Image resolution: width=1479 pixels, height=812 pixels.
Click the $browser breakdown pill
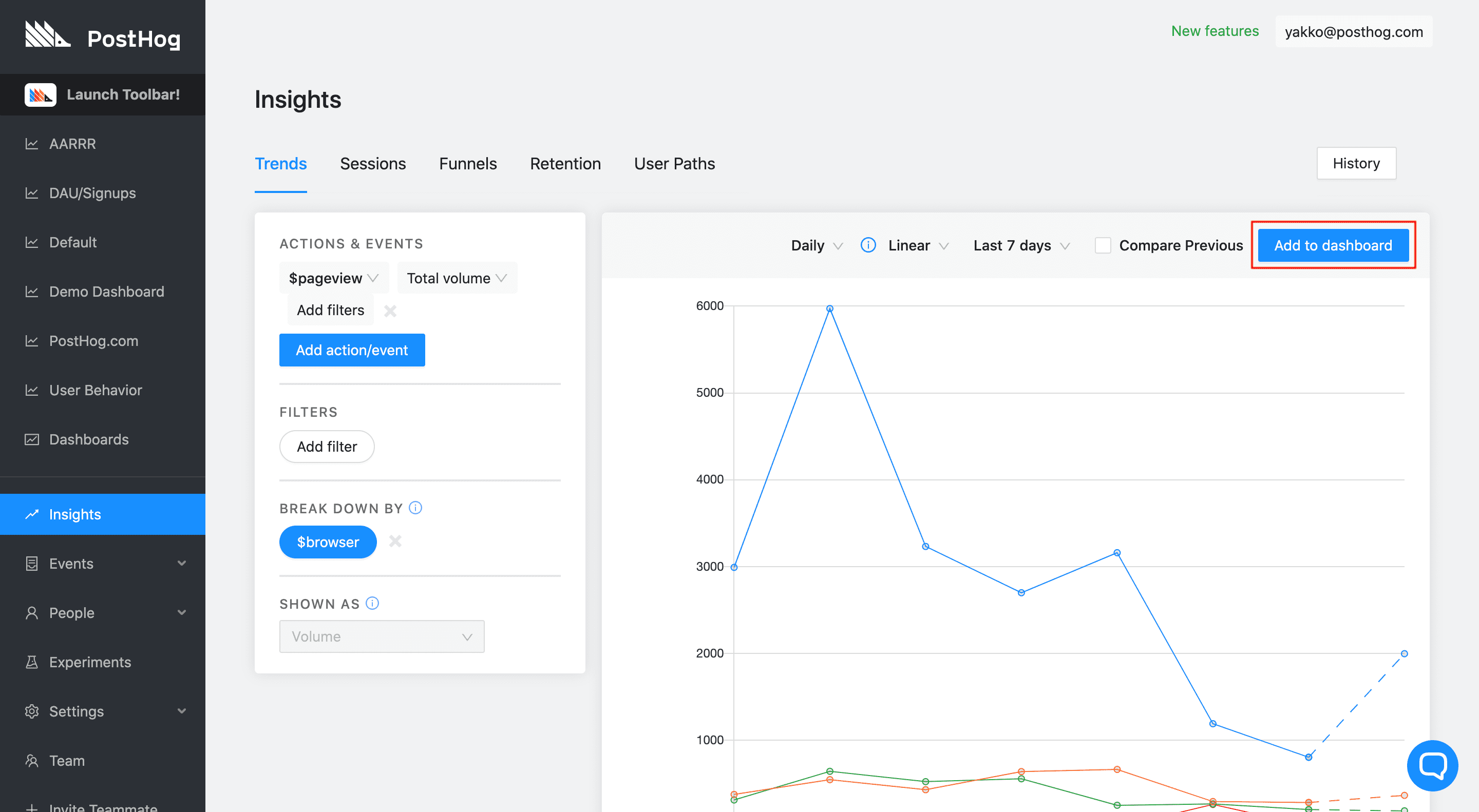click(x=328, y=542)
